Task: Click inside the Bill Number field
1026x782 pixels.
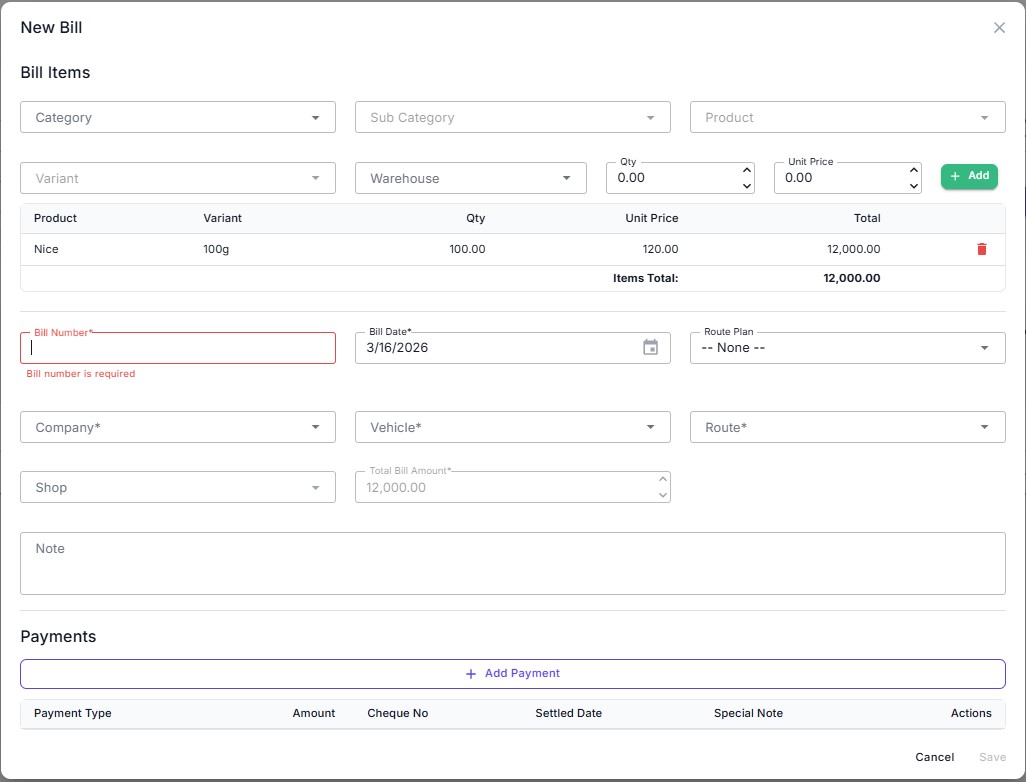Action: point(177,347)
